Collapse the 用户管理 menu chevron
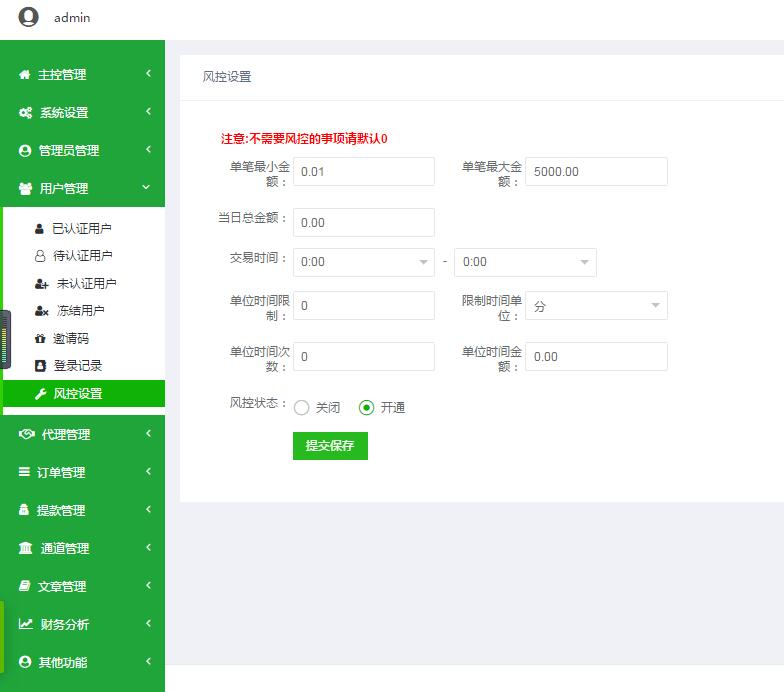Viewport: 784px width, 692px height. tap(147, 188)
